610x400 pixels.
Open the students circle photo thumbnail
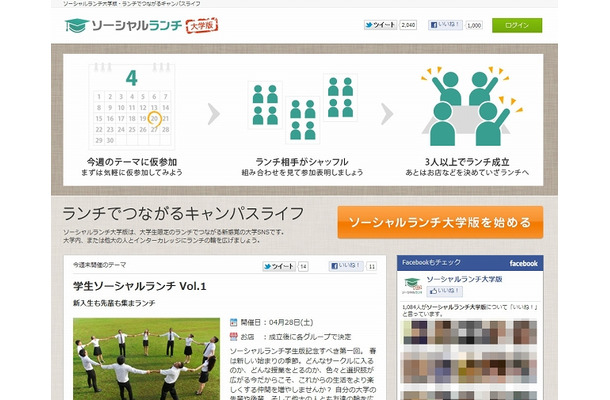coord(146,359)
